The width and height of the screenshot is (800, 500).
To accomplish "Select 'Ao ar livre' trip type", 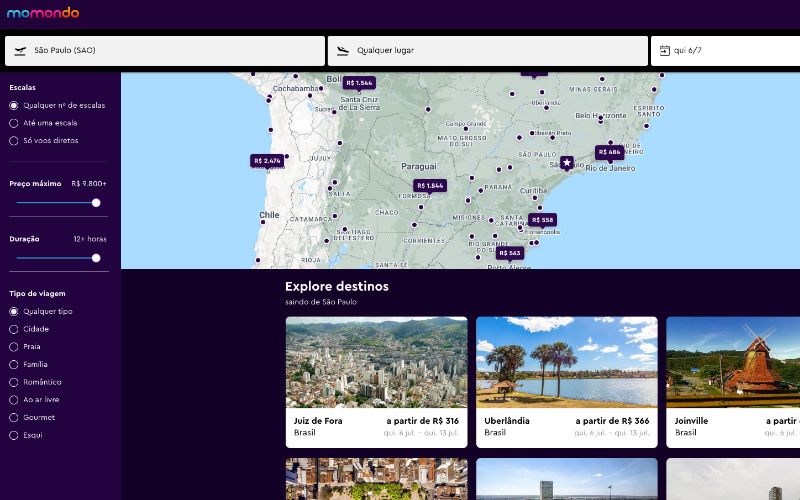I will 34,399.
